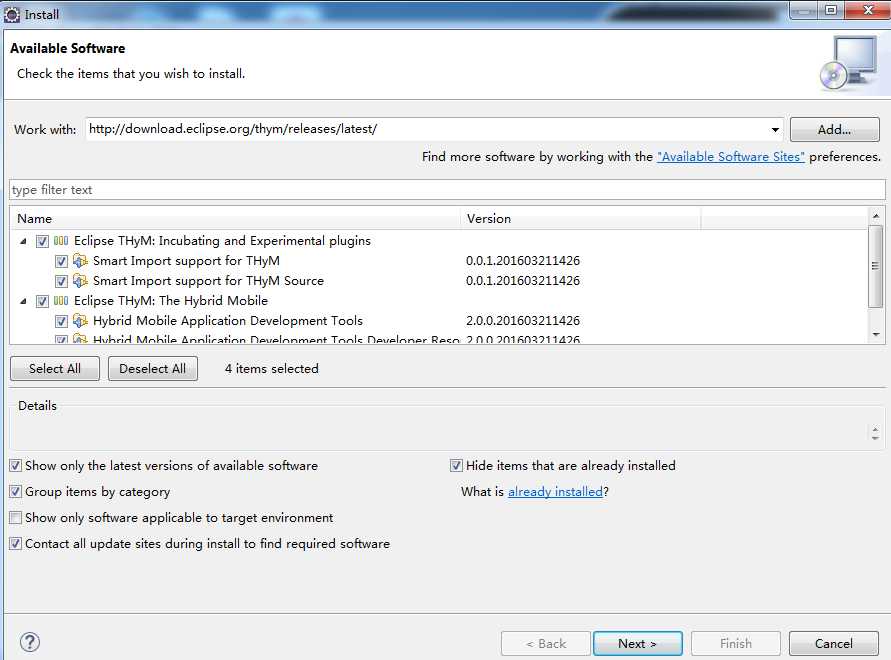Select the Smart Import support for THyM Source row

(x=209, y=281)
